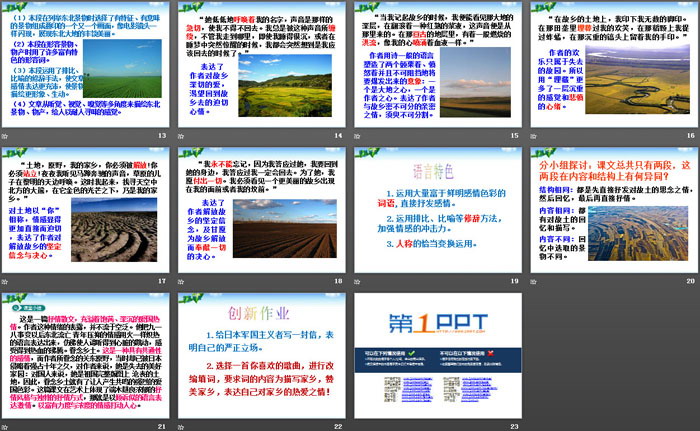Select slide 14 with the green hillside photo
Screen dimensions: 700x431
pos(263,64)
